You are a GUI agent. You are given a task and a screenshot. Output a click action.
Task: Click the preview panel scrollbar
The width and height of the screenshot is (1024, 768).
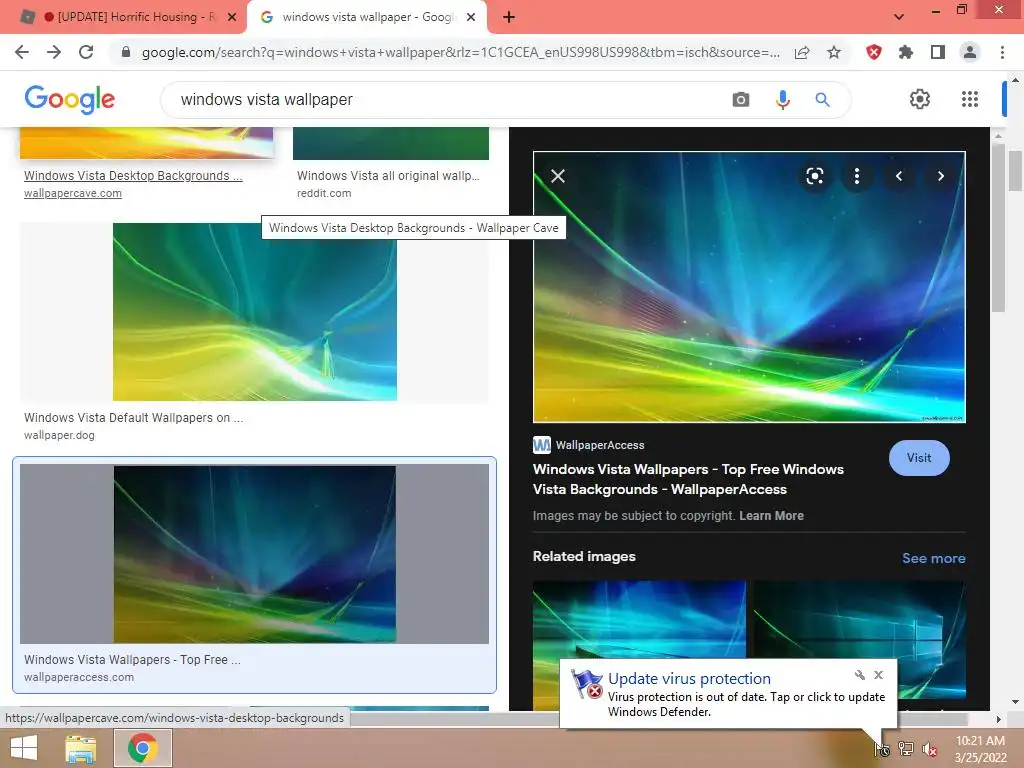(998, 227)
